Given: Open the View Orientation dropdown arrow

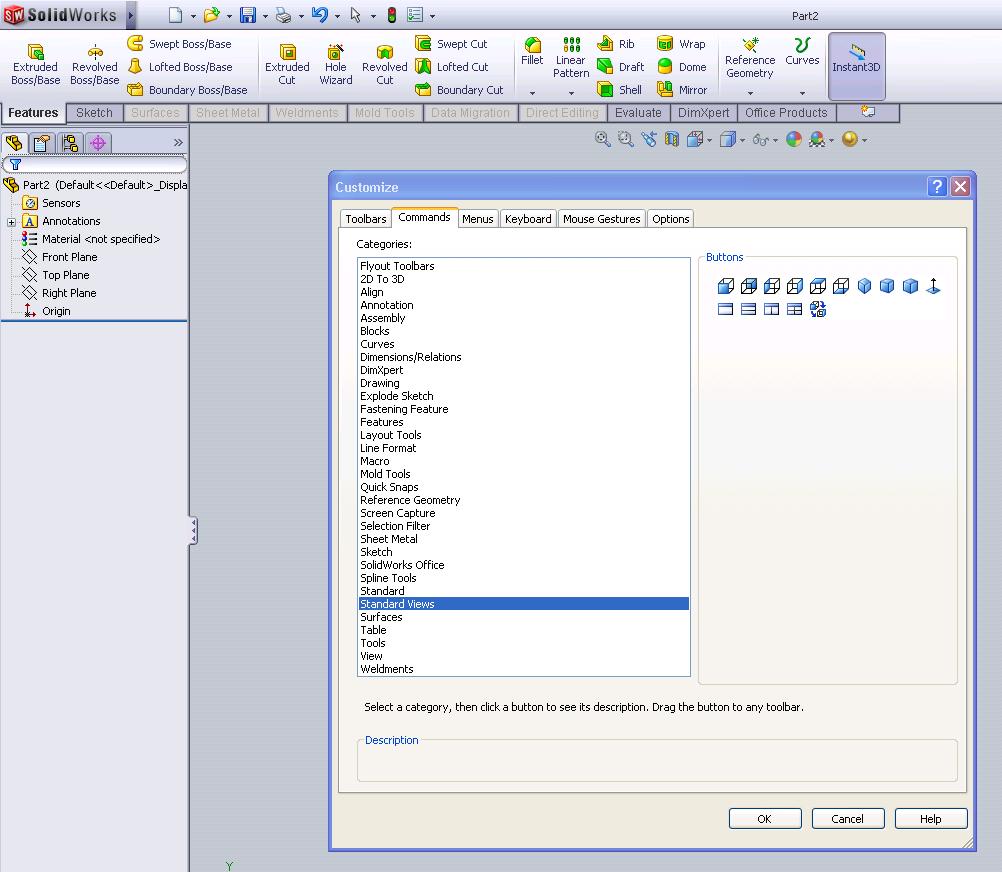Looking at the screenshot, I should 709,141.
